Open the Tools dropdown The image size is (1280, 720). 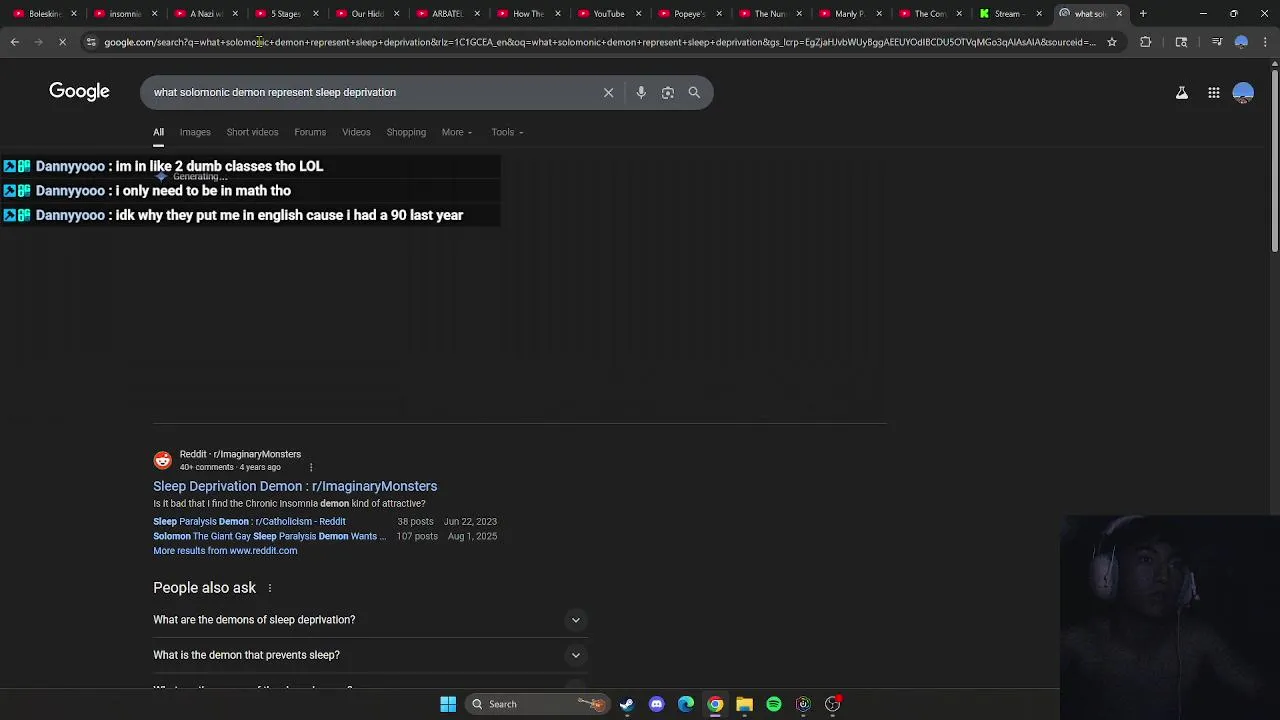507,132
